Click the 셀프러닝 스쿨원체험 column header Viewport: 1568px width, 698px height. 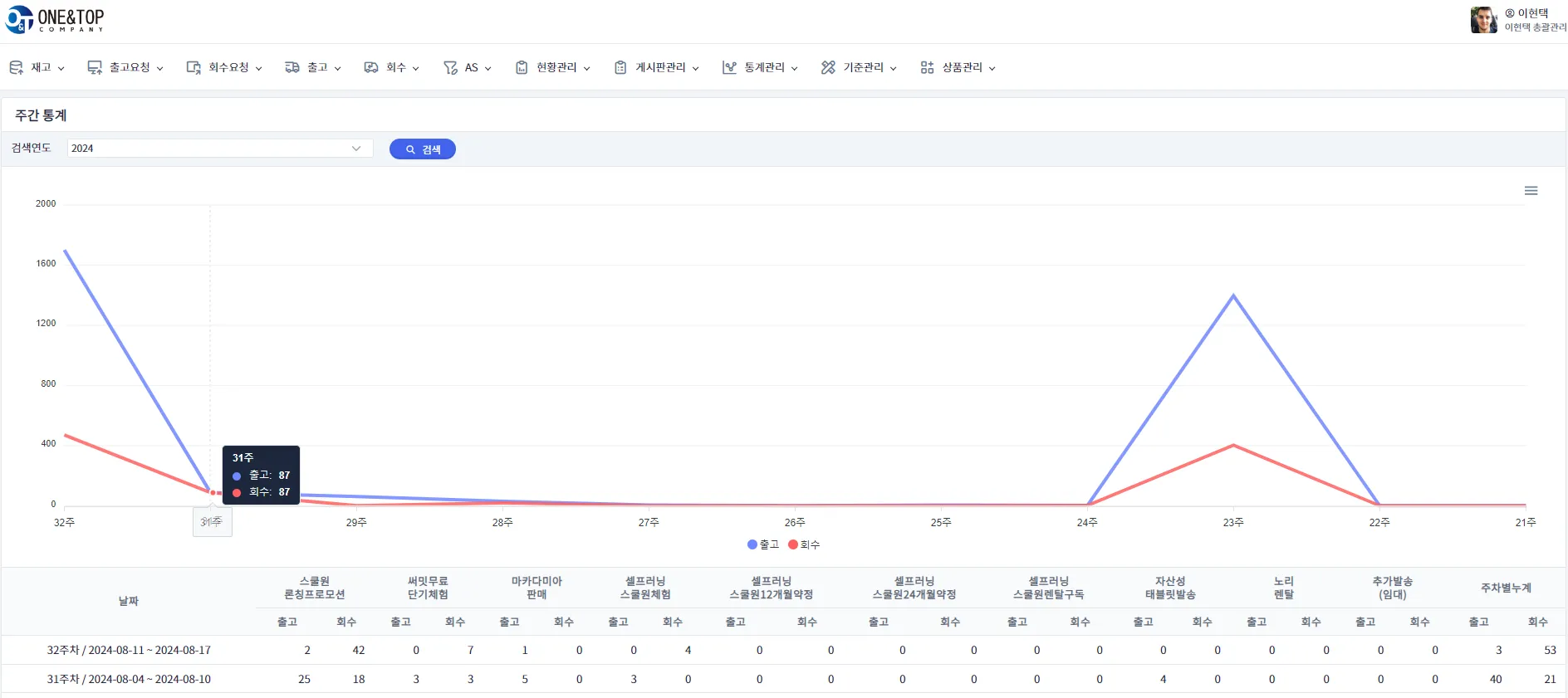645,588
